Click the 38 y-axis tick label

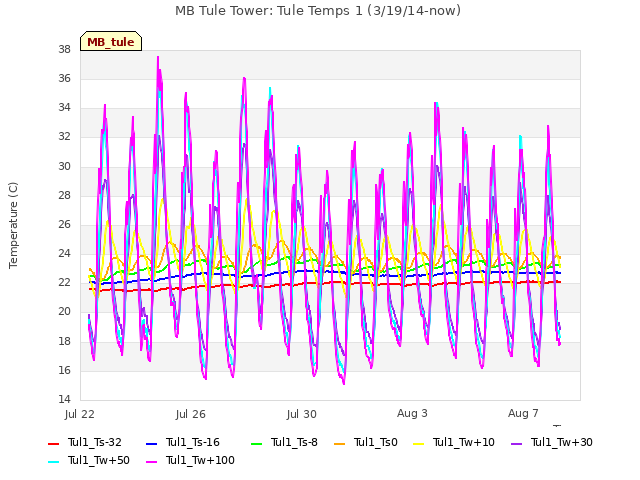[64, 49]
